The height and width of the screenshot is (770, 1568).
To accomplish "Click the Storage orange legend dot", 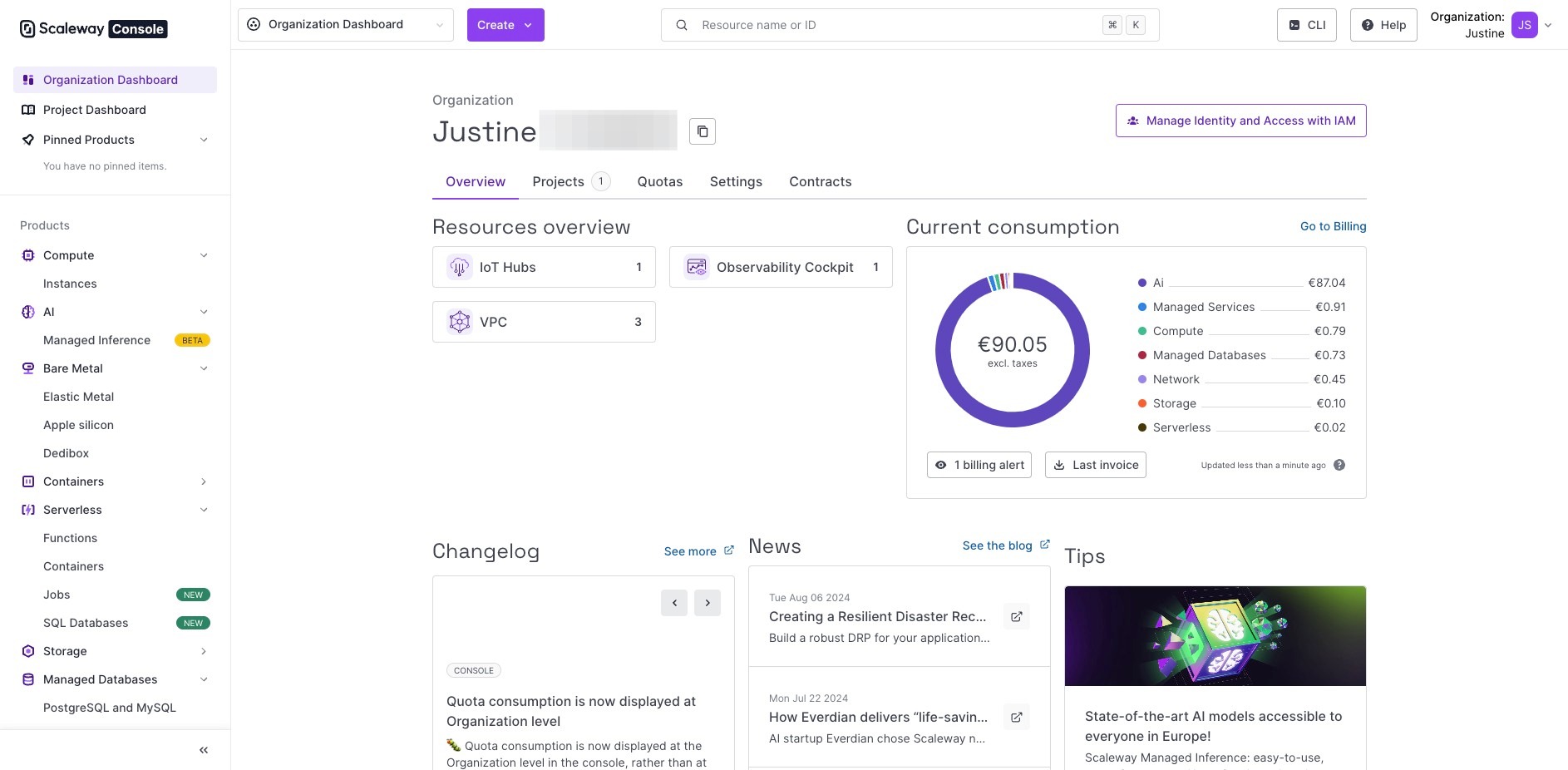I will tap(1142, 403).
